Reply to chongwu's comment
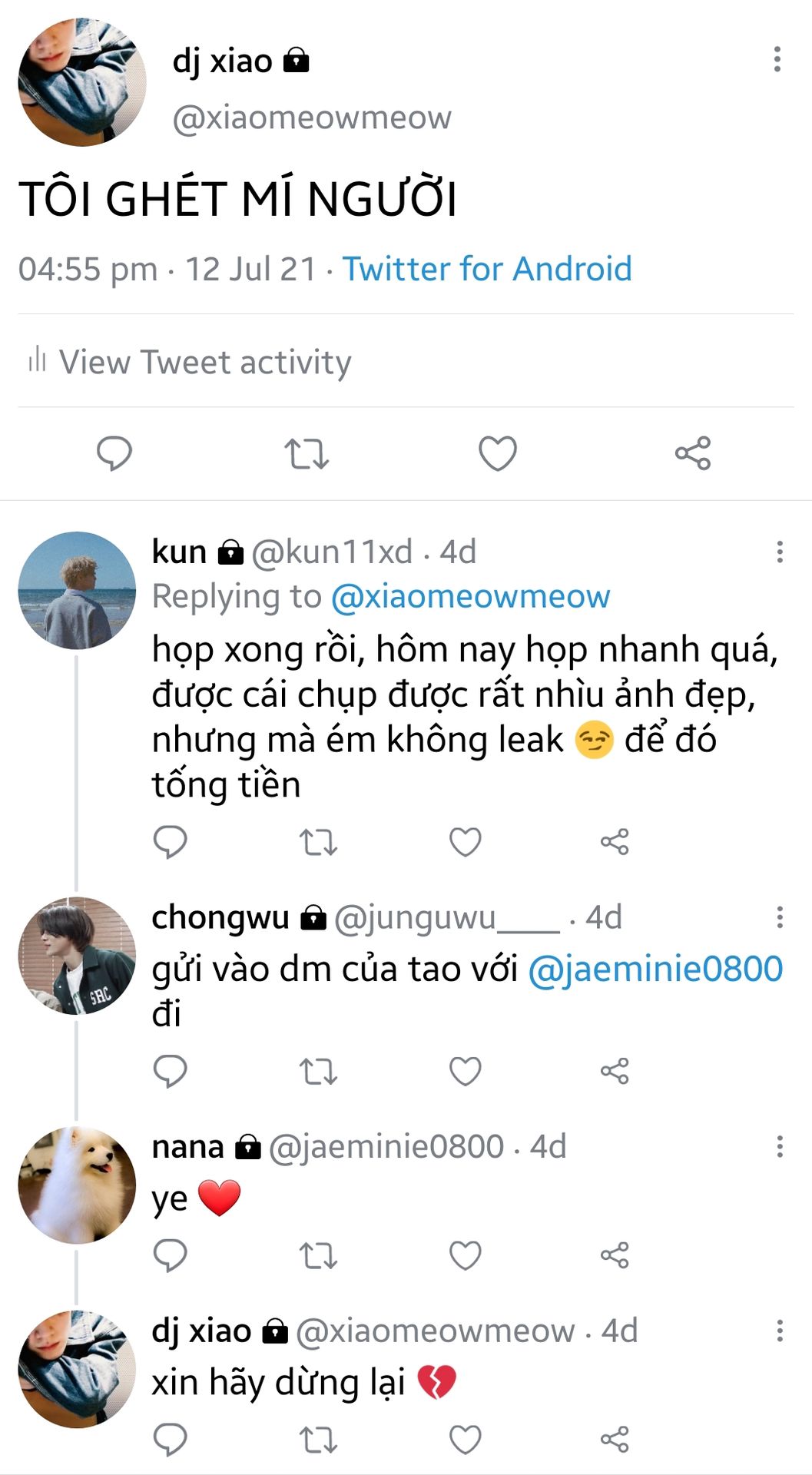This screenshot has height=1475, width=812. (x=170, y=1071)
